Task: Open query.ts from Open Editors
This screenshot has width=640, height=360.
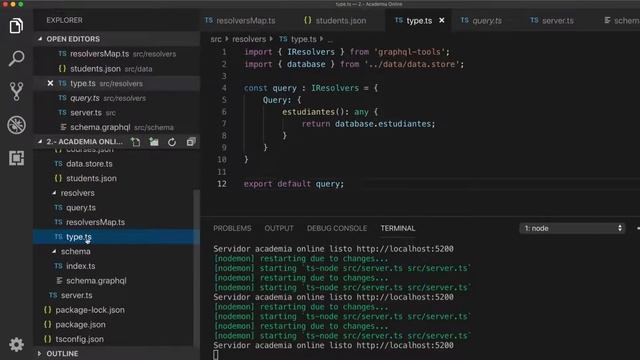Action: pos(116,98)
